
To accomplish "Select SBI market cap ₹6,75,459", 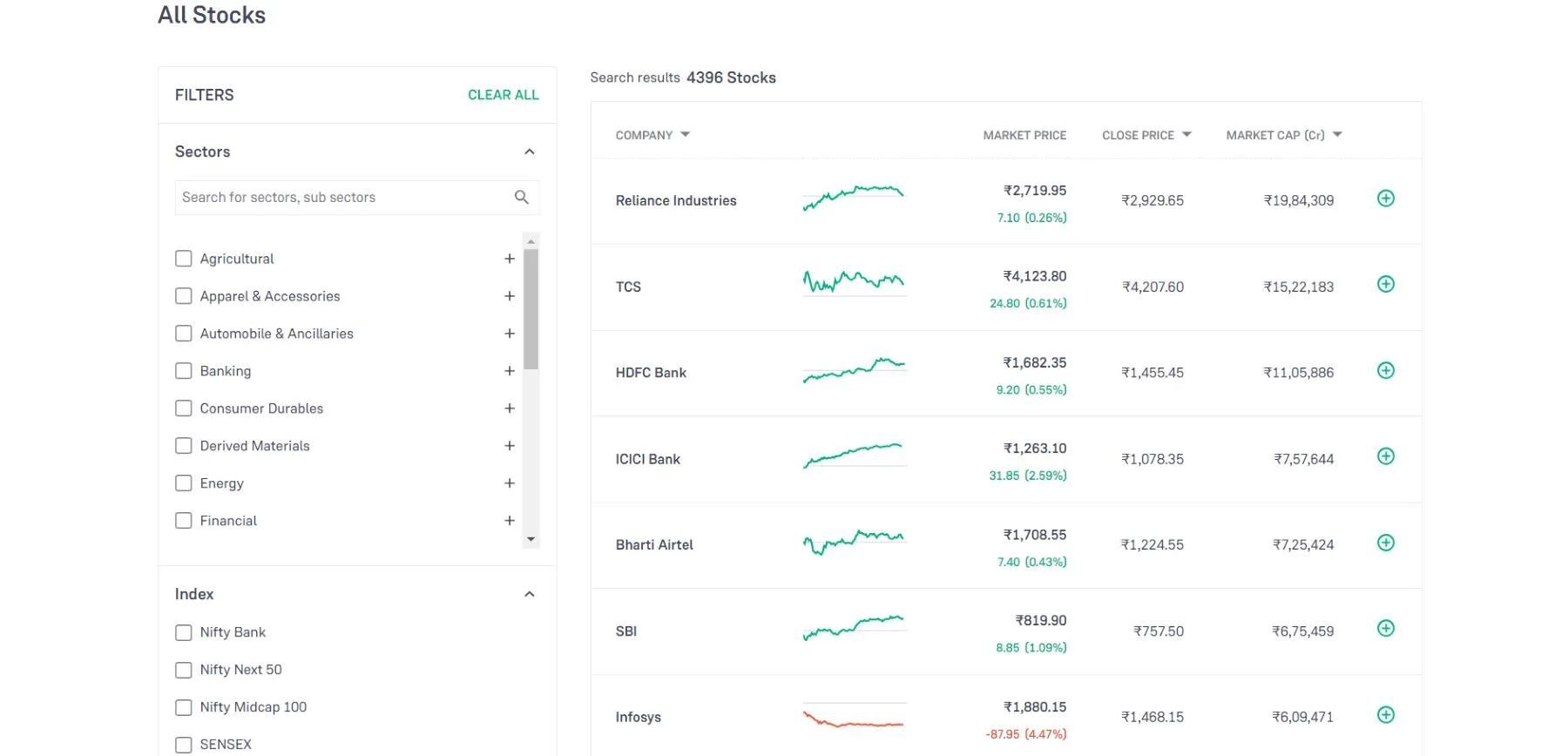I will (1302, 631).
